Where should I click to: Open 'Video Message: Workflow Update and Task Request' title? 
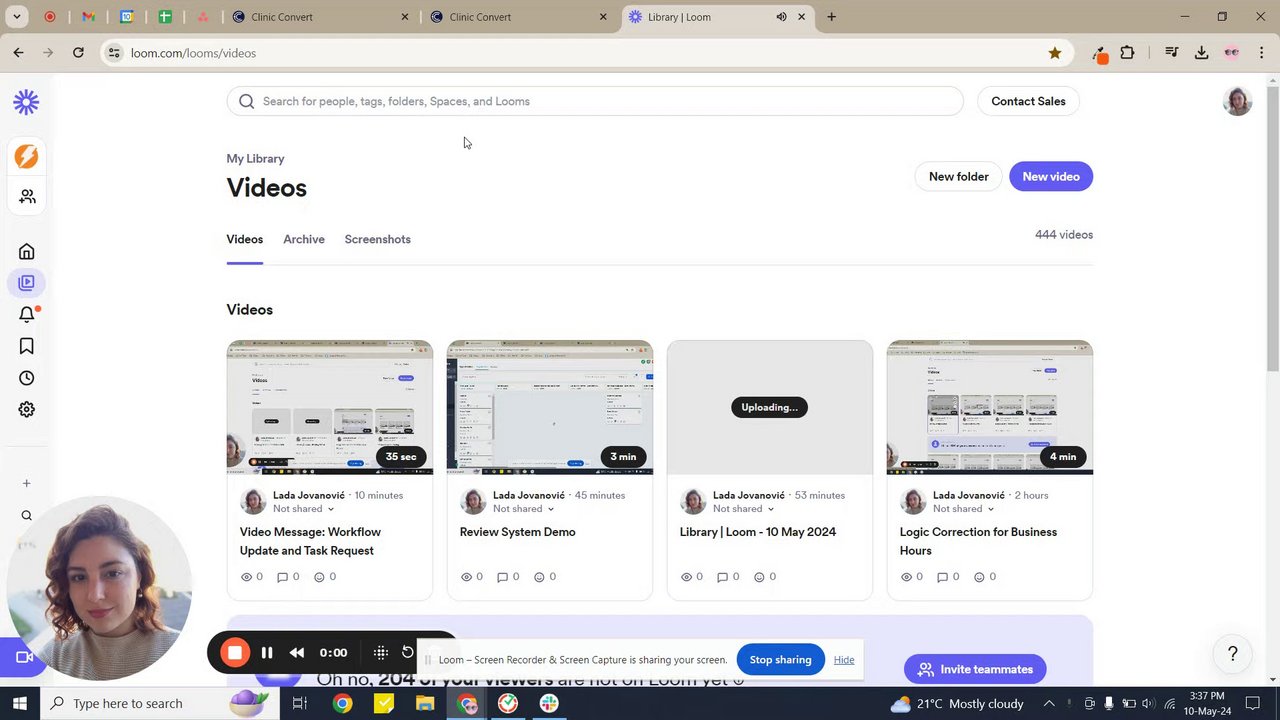[310, 541]
